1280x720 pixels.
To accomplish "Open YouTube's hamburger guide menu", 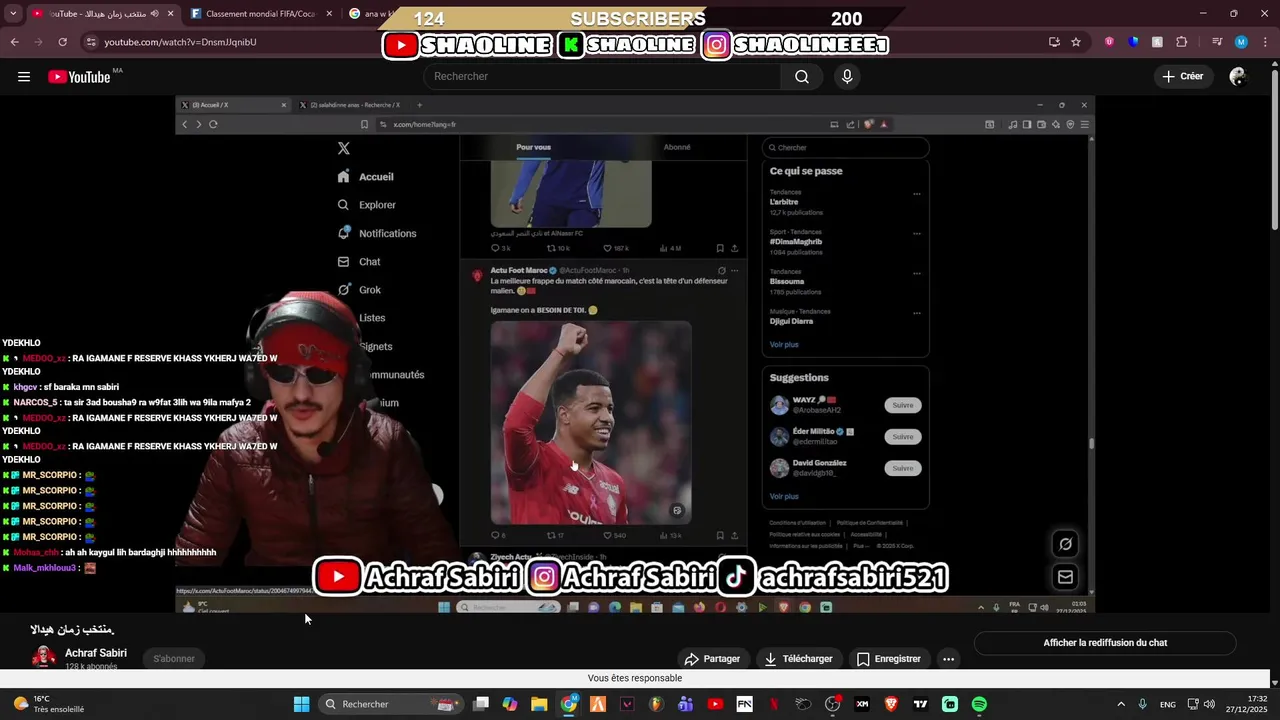I will pos(24,76).
